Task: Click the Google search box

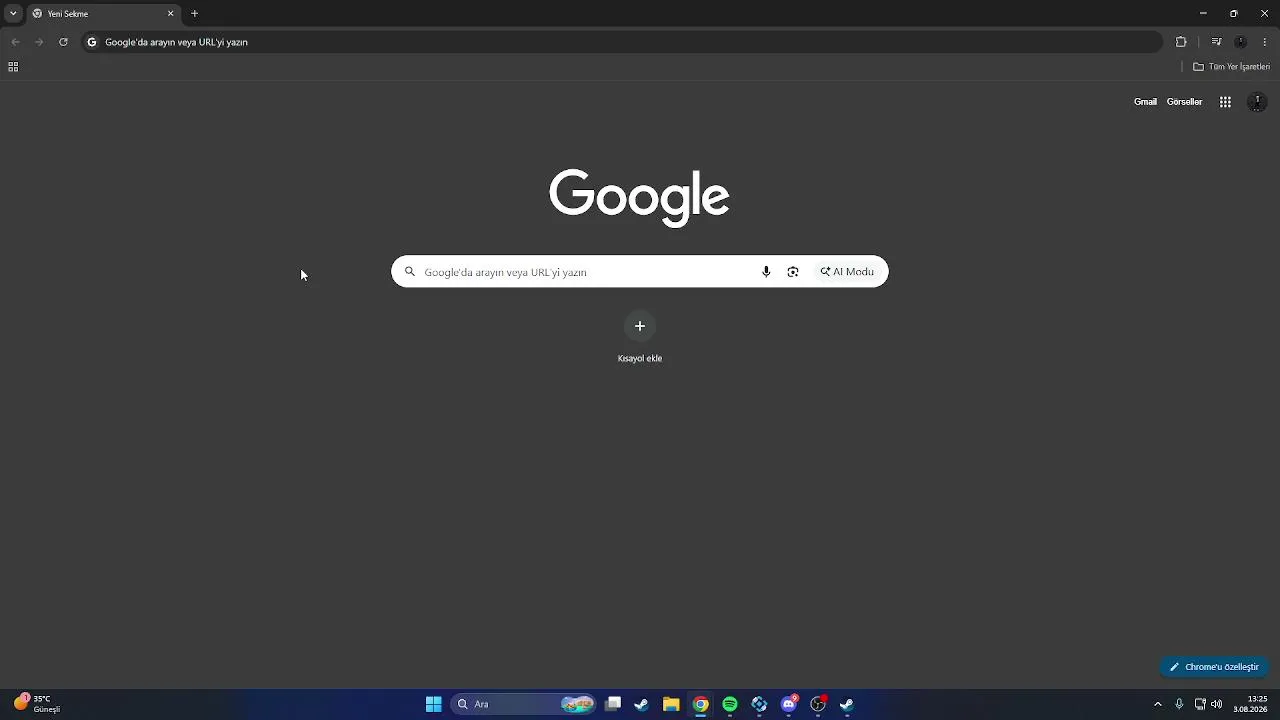Action: [639, 272]
